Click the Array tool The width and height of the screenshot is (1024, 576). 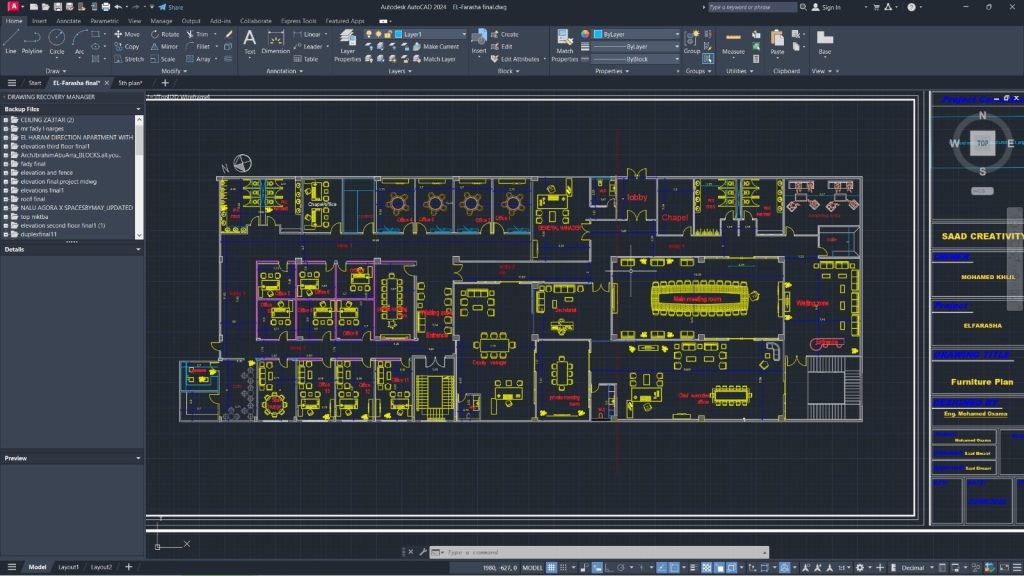(x=198, y=59)
